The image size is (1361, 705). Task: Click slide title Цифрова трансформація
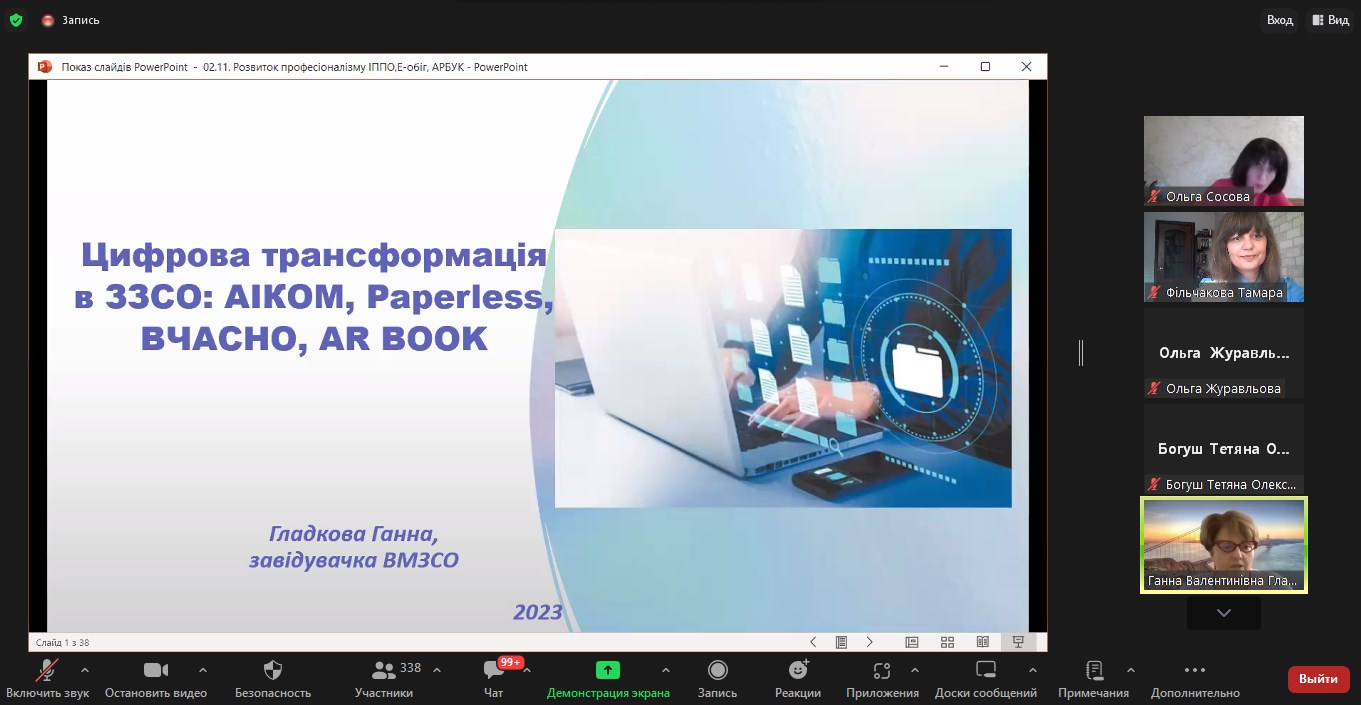(x=313, y=254)
